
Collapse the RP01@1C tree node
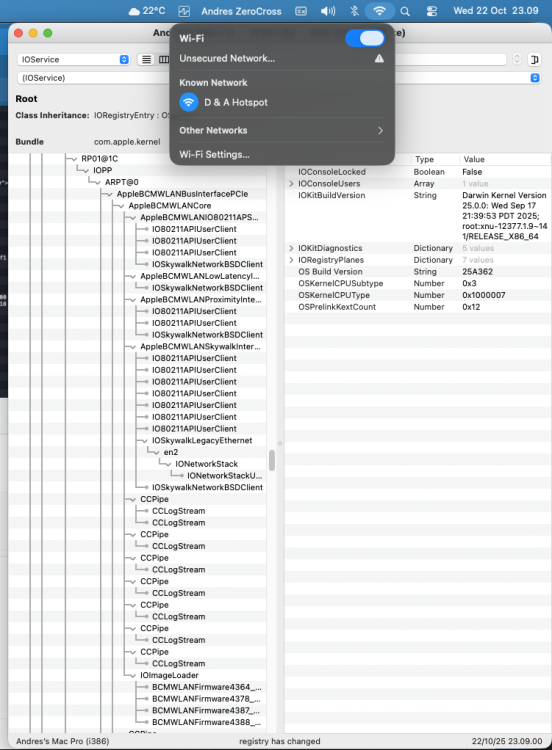click(x=74, y=159)
